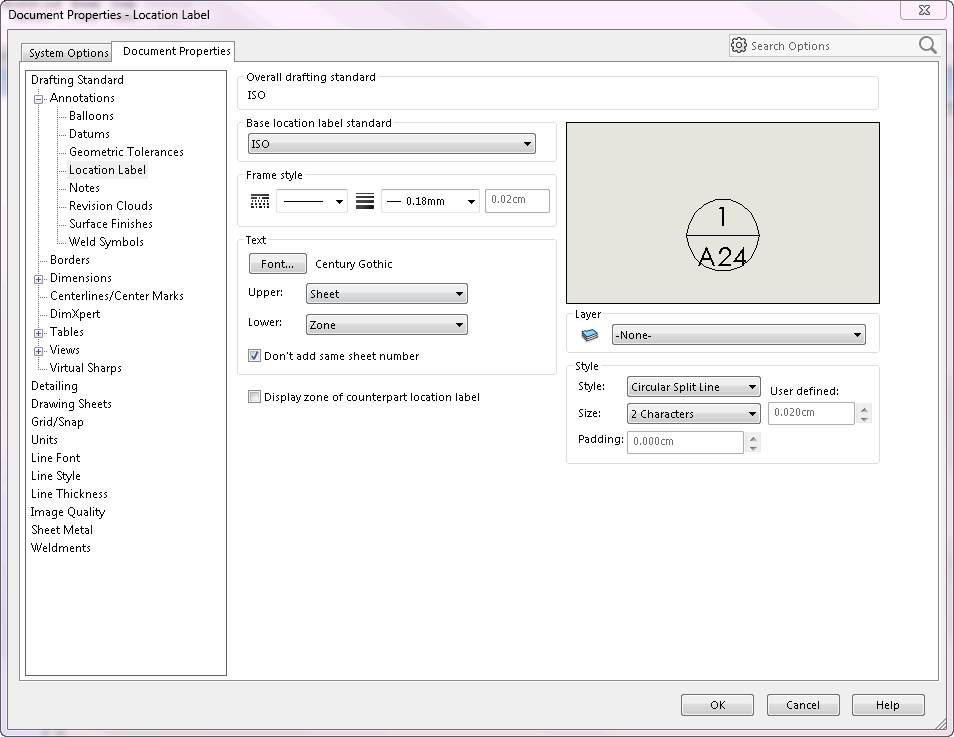Open the Layer dropdown
The width and height of the screenshot is (954, 737).
point(739,335)
